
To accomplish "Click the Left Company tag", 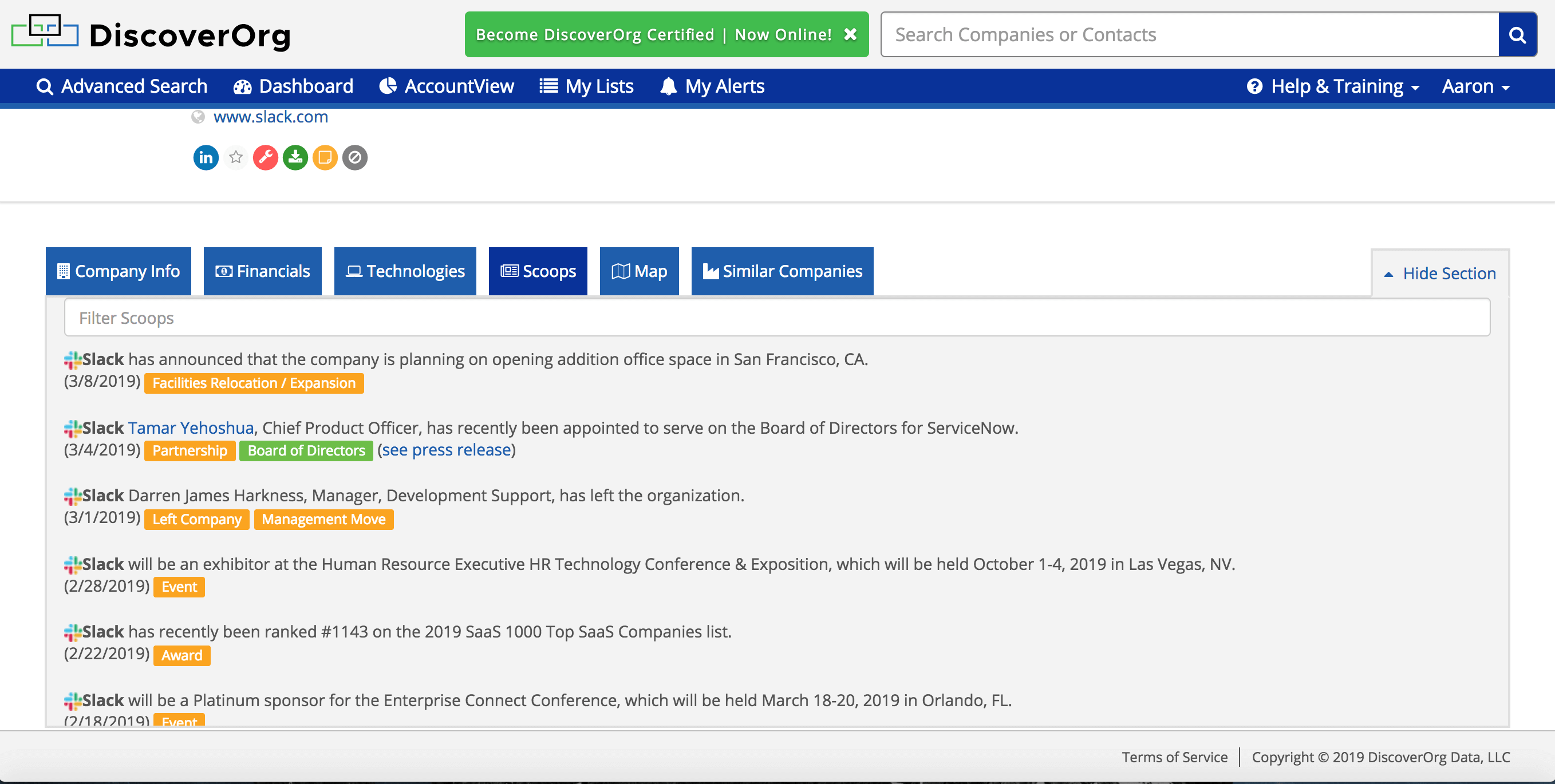I will pos(197,519).
